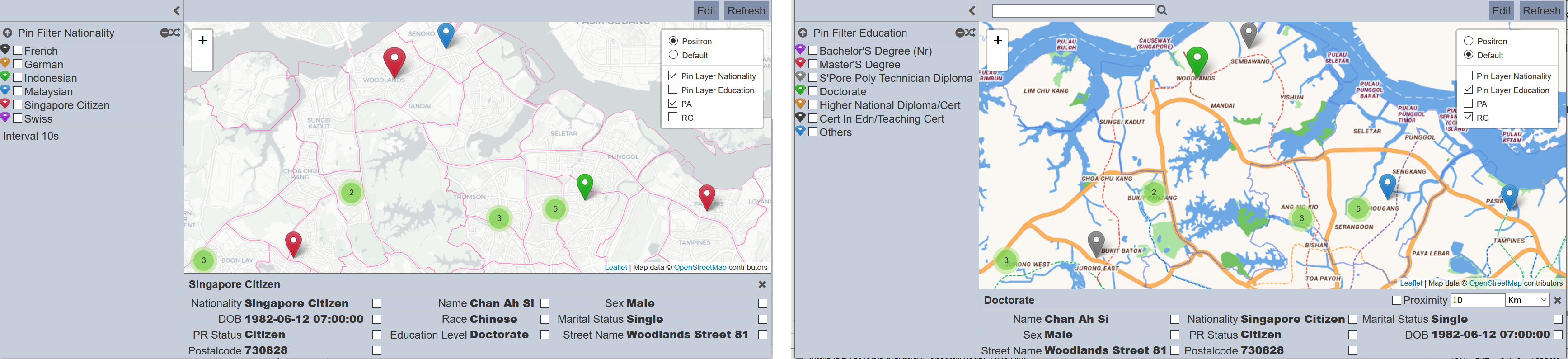Viewport: 1568px width, 359px height.
Task: Enable Pin Layer Education on Nationality map
Action: click(672, 90)
